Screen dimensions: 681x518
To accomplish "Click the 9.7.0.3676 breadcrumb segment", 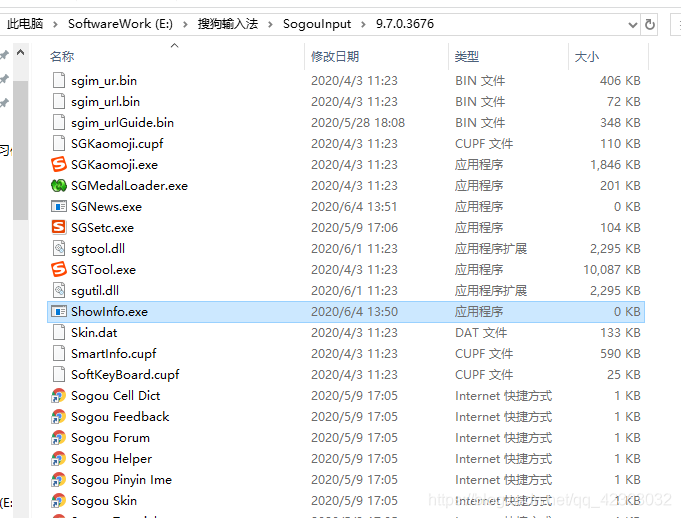I will point(405,24).
